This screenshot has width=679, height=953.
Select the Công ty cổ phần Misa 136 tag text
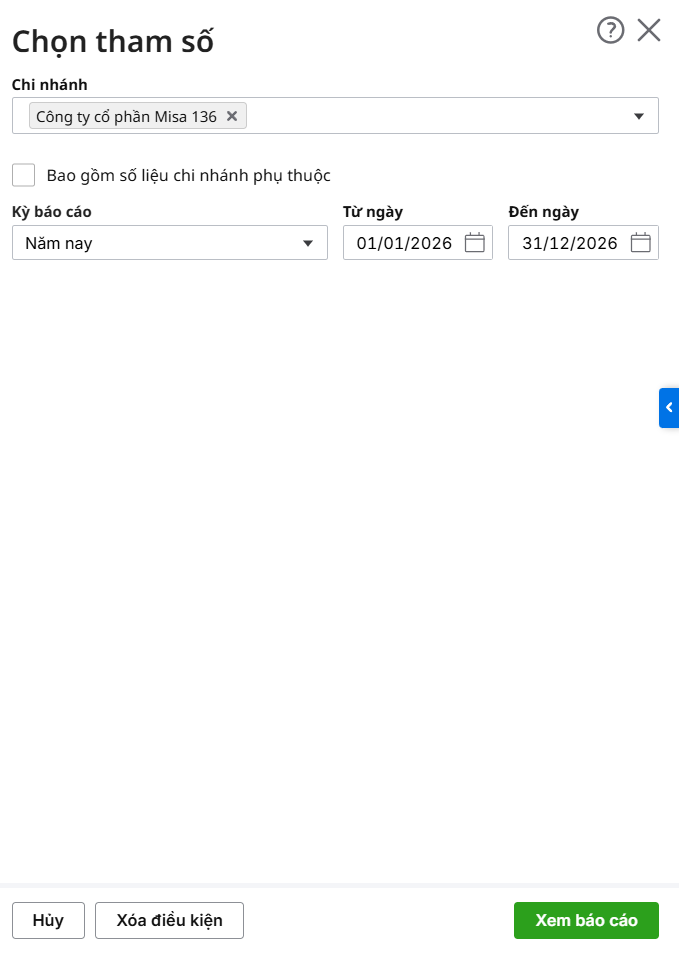coord(126,116)
